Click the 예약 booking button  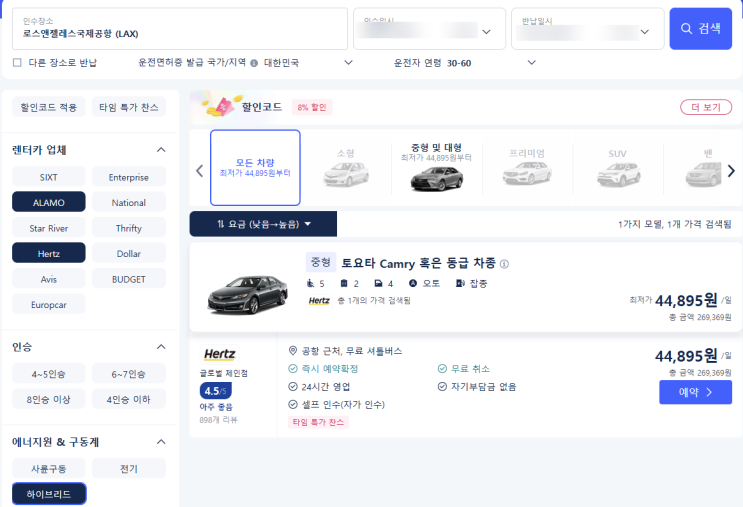pyautogui.click(x=695, y=392)
